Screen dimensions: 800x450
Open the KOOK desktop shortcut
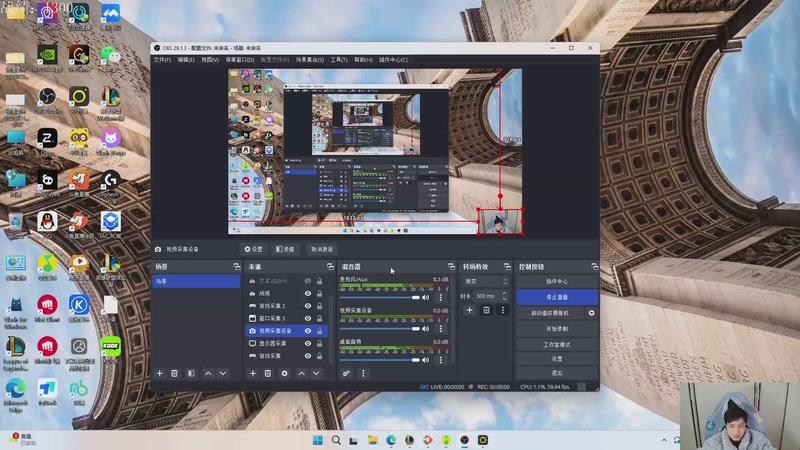[110, 349]
